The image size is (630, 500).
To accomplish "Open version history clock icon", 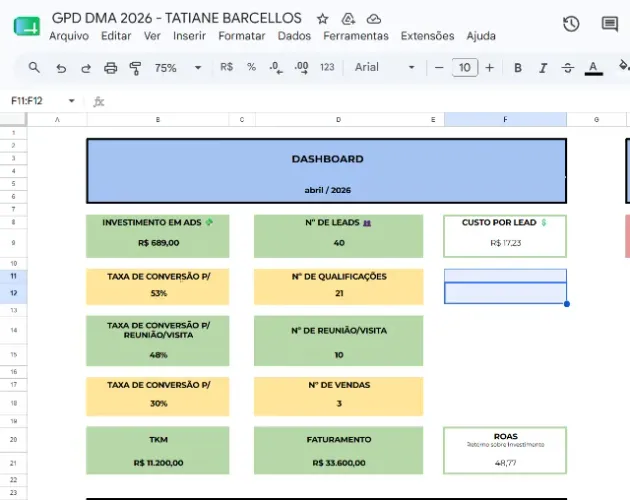I will (x=571, y=24).
